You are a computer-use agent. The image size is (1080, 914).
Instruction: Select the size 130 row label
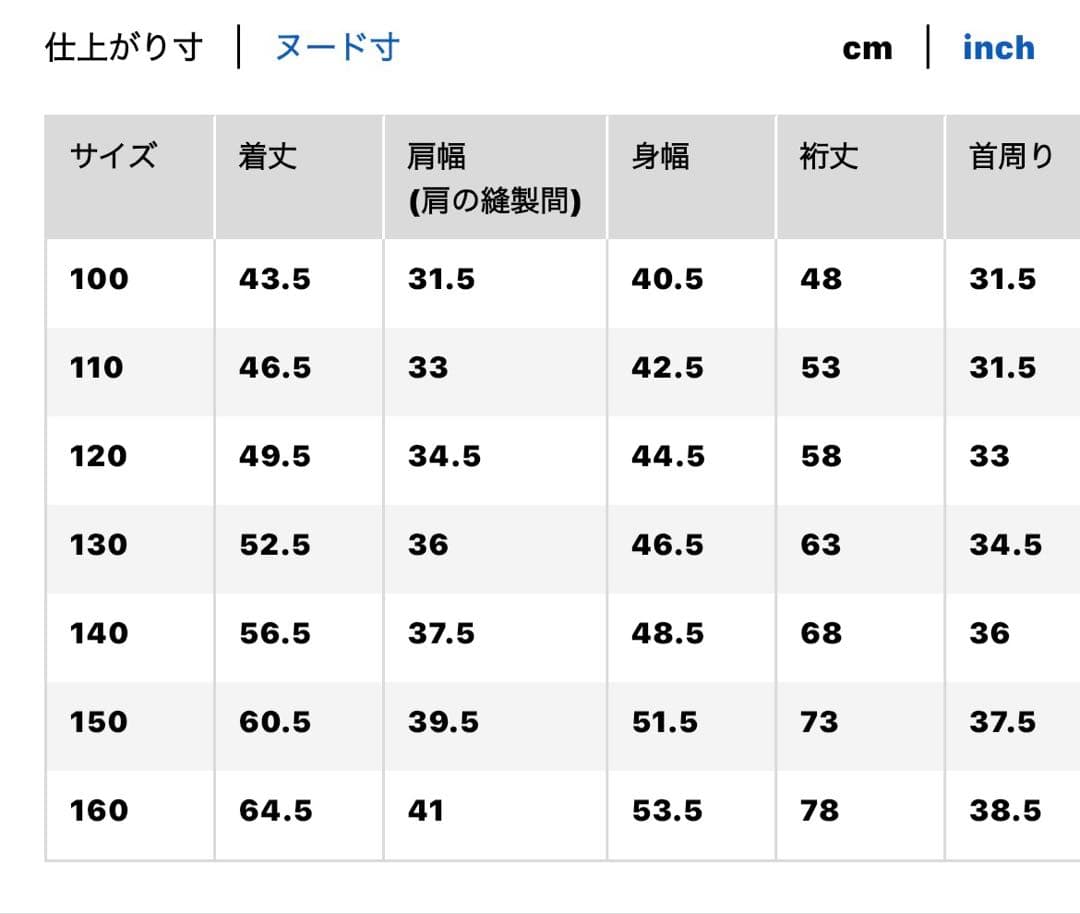click(98, 545)
